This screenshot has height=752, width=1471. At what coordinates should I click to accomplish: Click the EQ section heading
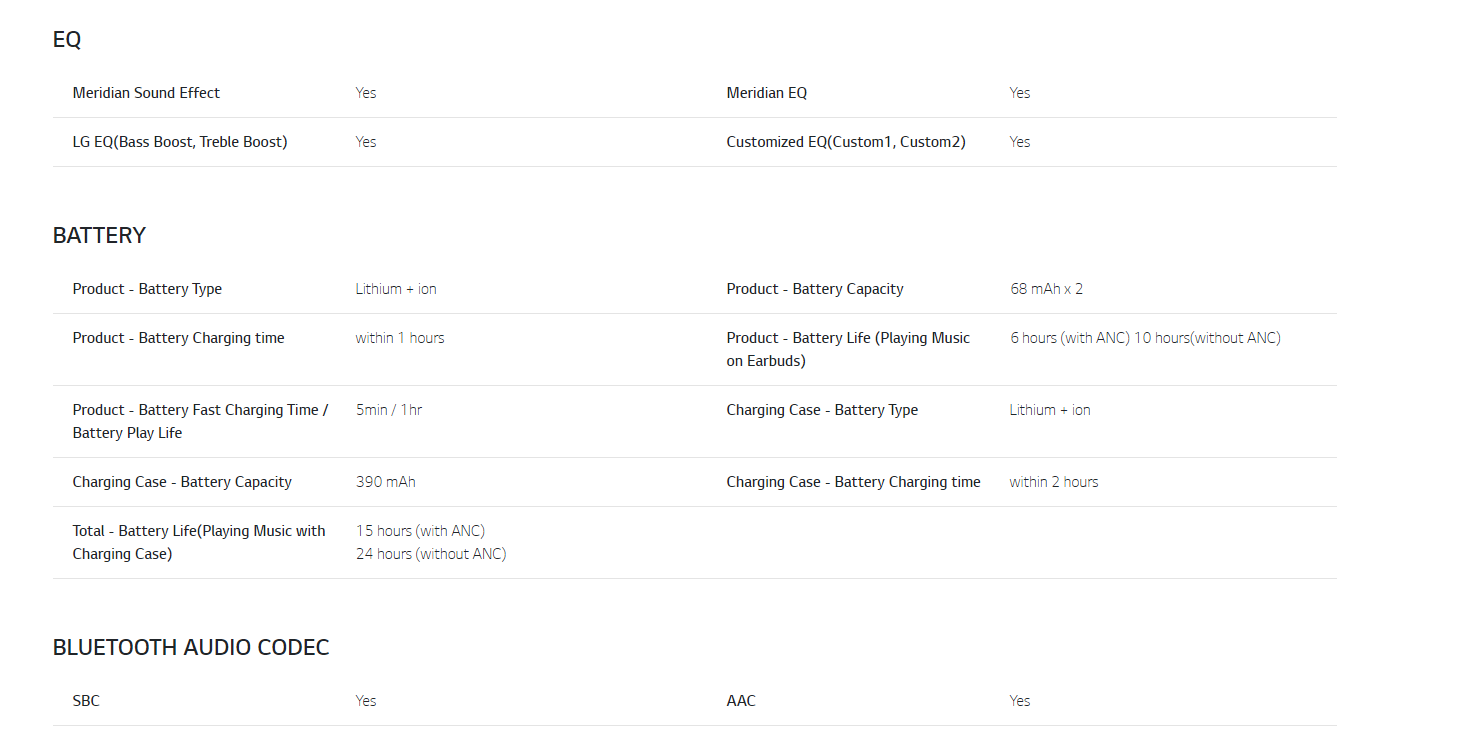pos(67,40)
